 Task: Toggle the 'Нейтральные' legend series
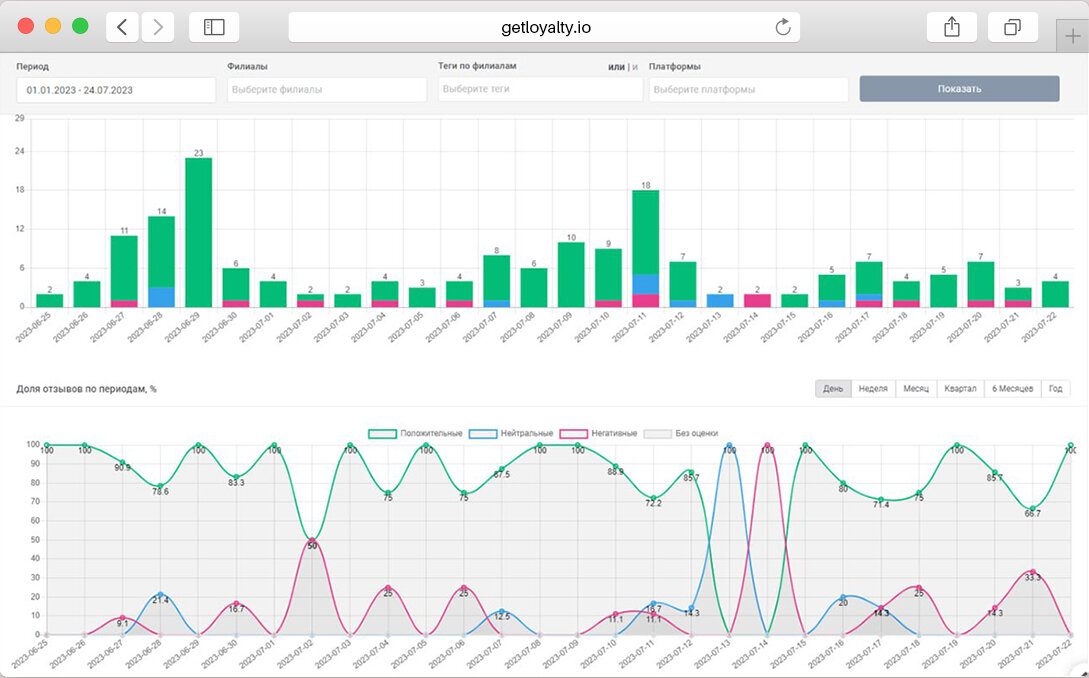pos(510,433)
